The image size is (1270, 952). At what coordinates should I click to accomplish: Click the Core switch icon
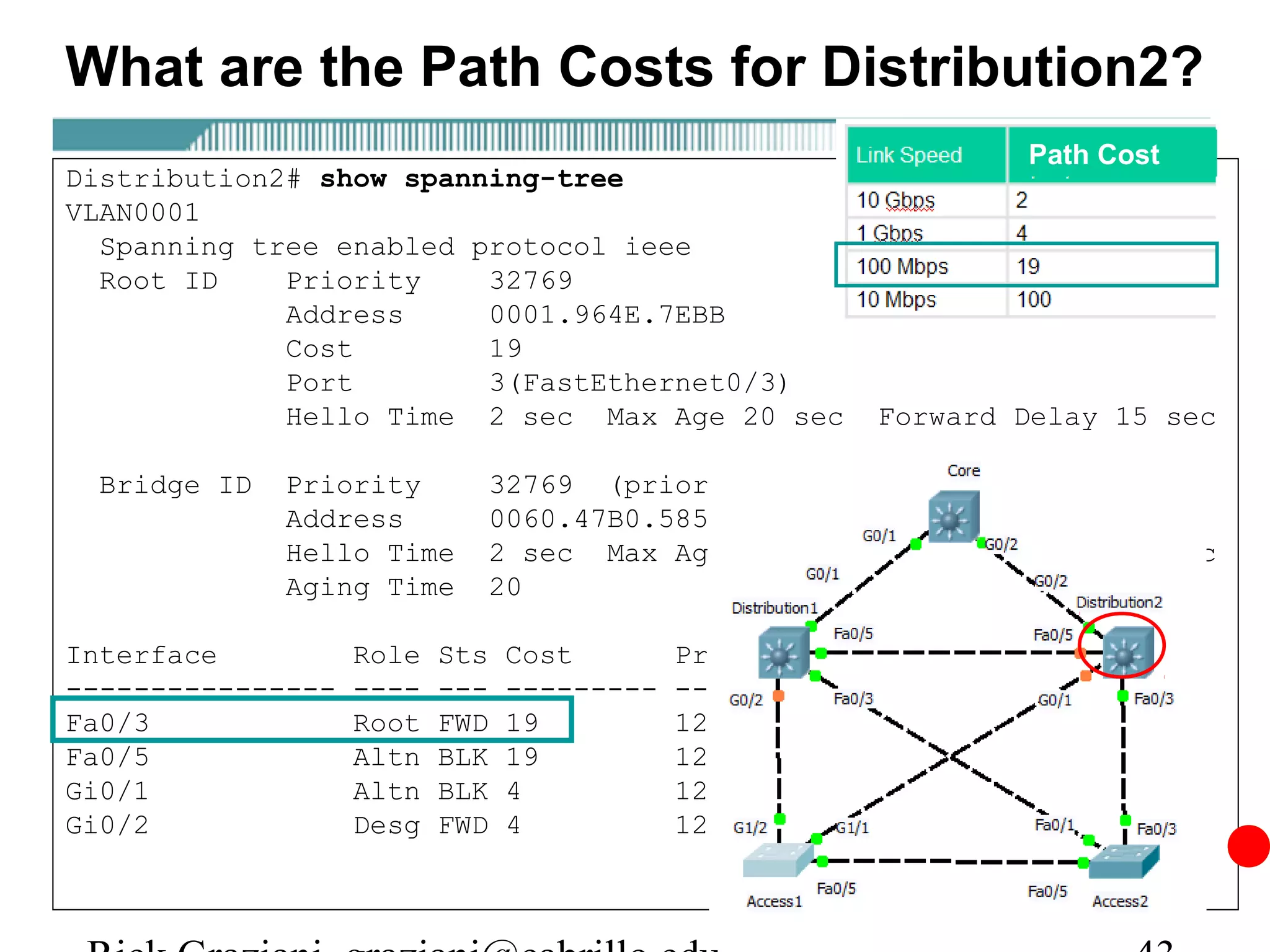pos(954,517)
